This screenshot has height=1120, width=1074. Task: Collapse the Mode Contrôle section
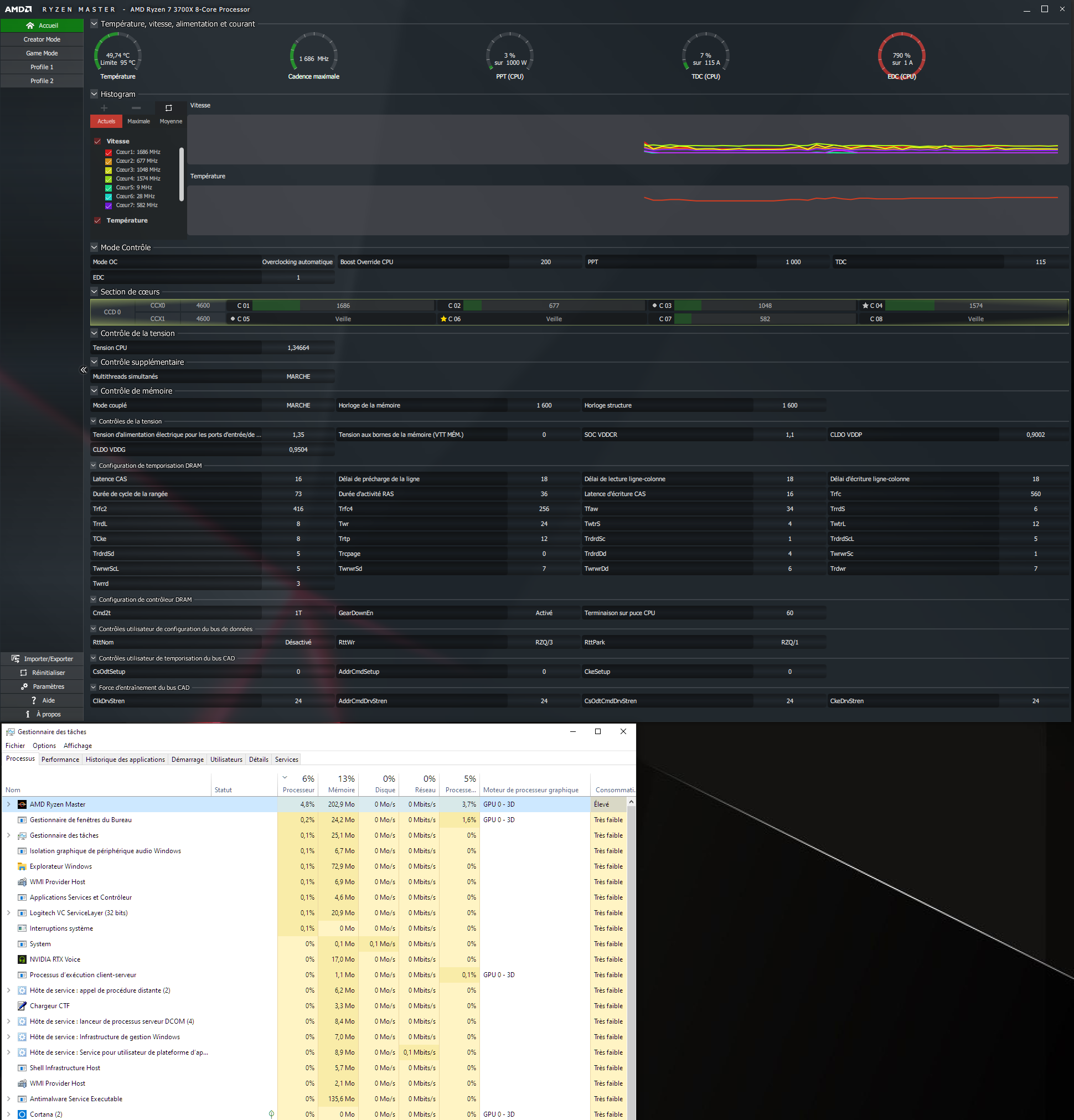pyautogui.click(x=94, y=247)
